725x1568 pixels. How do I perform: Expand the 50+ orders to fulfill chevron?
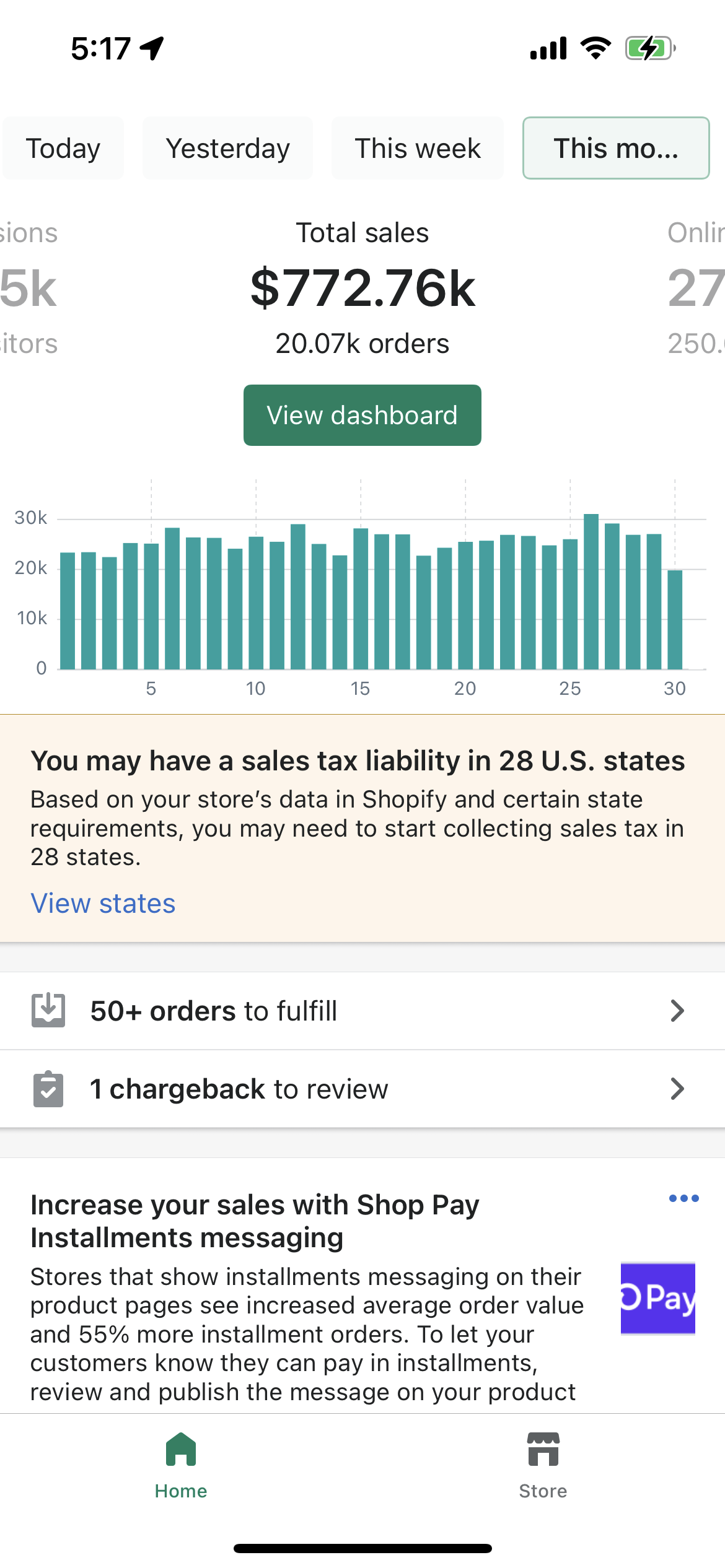[x=677, y=1011]
